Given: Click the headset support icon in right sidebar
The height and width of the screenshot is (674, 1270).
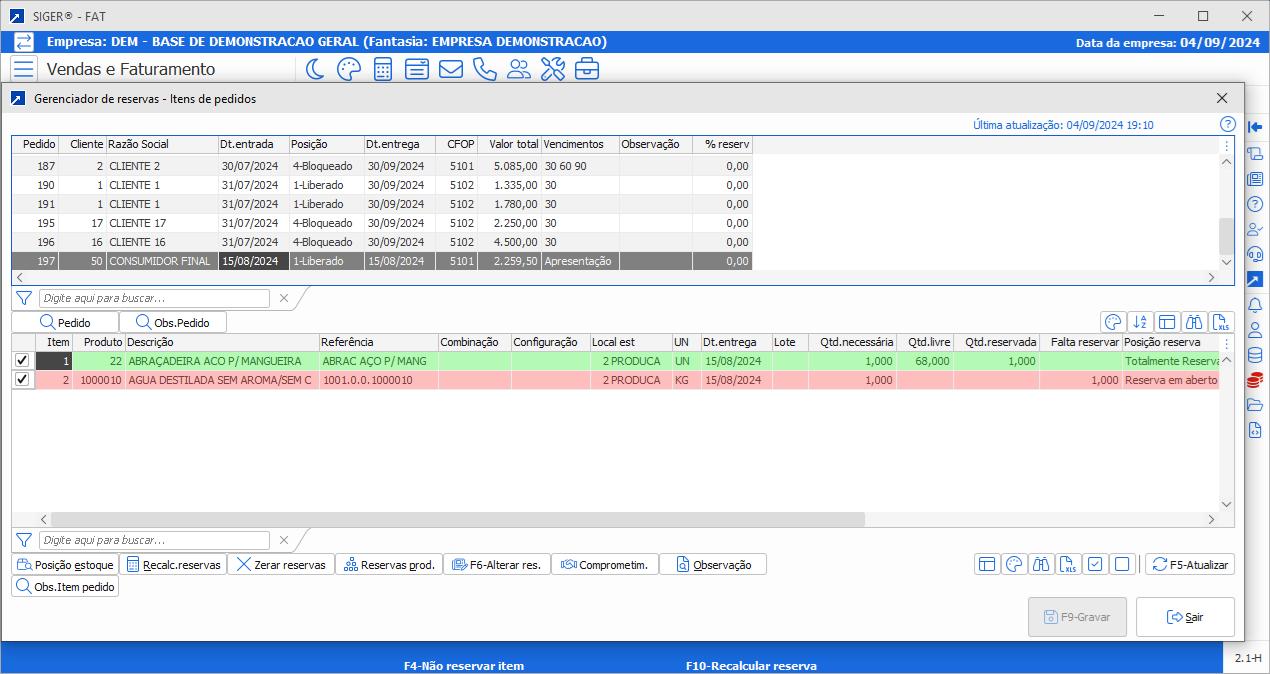Looking at the screenshot, I should point(1255,253).
